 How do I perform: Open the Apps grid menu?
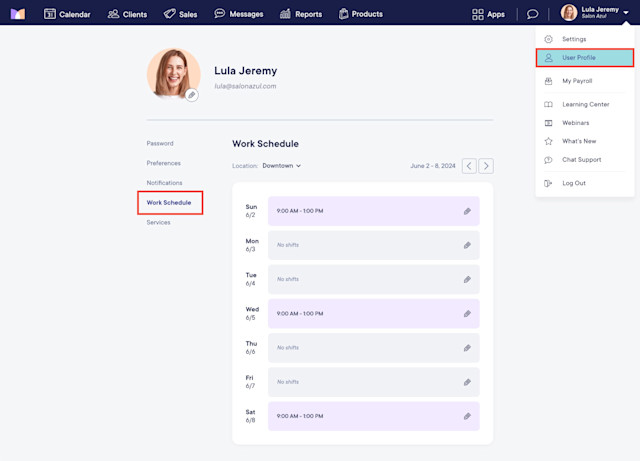(488, 14)
